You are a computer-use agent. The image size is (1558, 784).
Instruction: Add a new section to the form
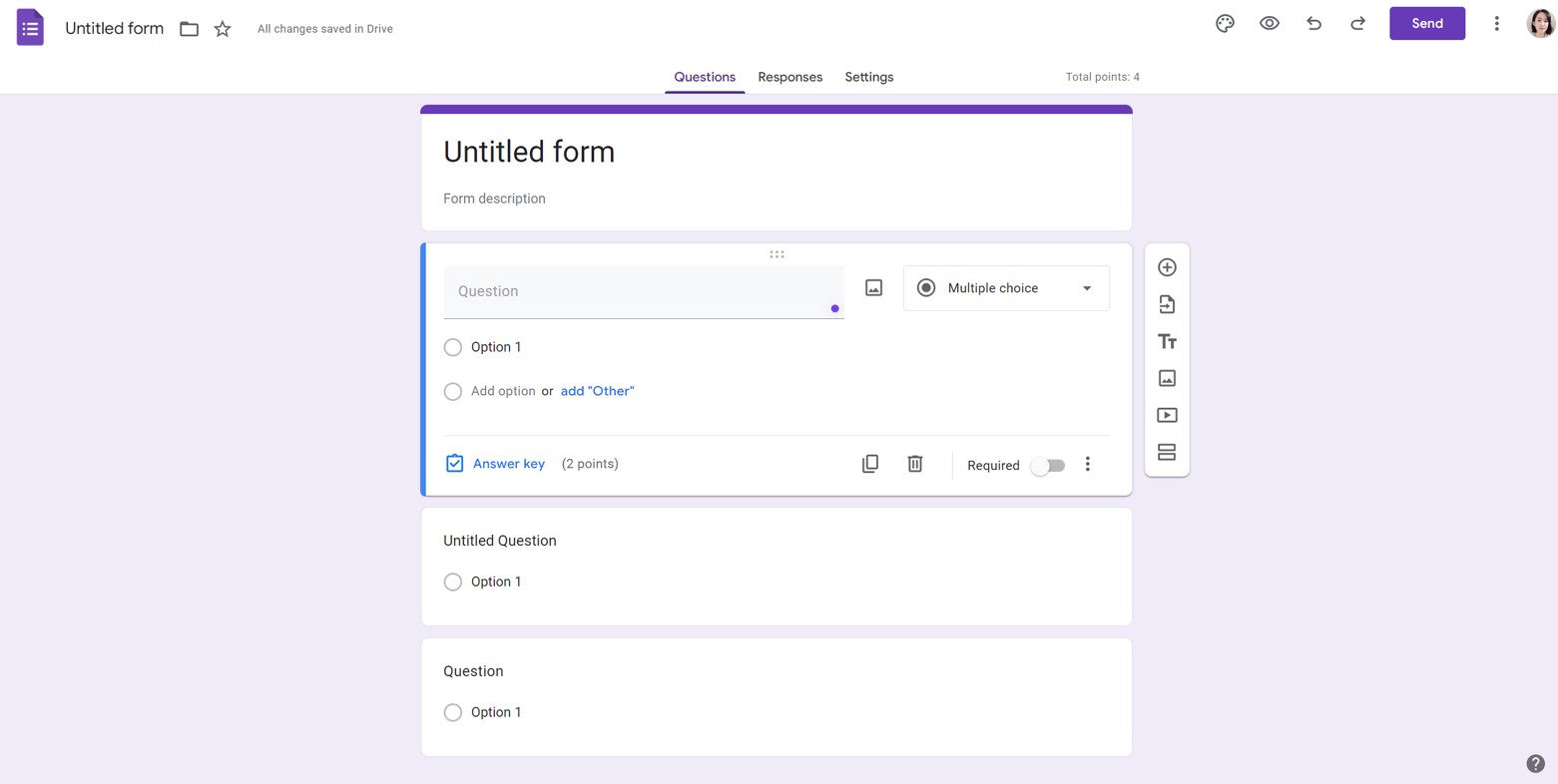point(1167,453)
